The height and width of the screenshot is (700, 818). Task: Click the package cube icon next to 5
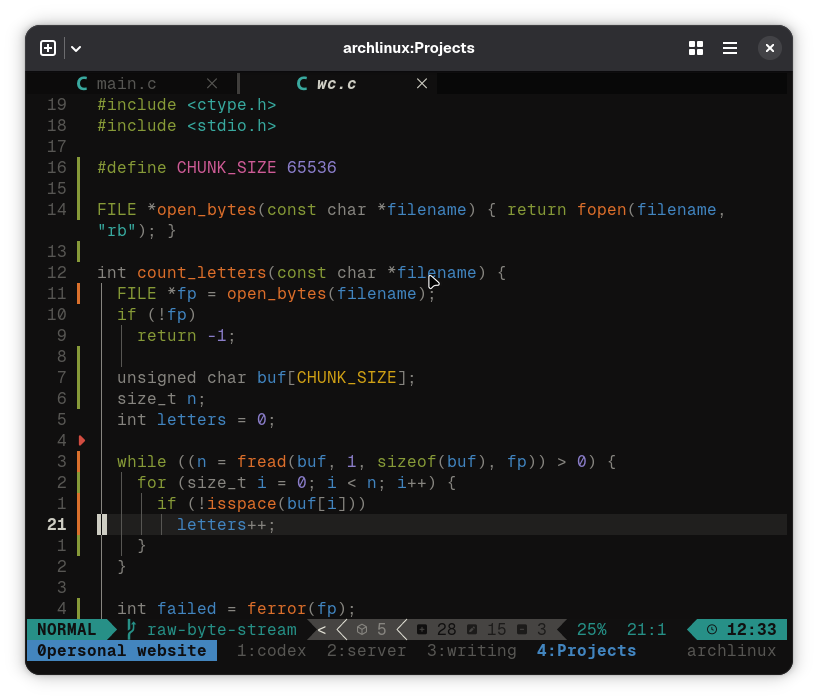pyautogui.click(x=362, y=630)
